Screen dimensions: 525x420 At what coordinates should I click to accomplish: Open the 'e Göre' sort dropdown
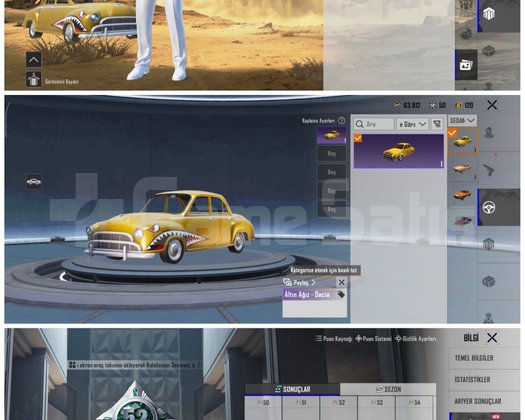(x=412, y=124)
